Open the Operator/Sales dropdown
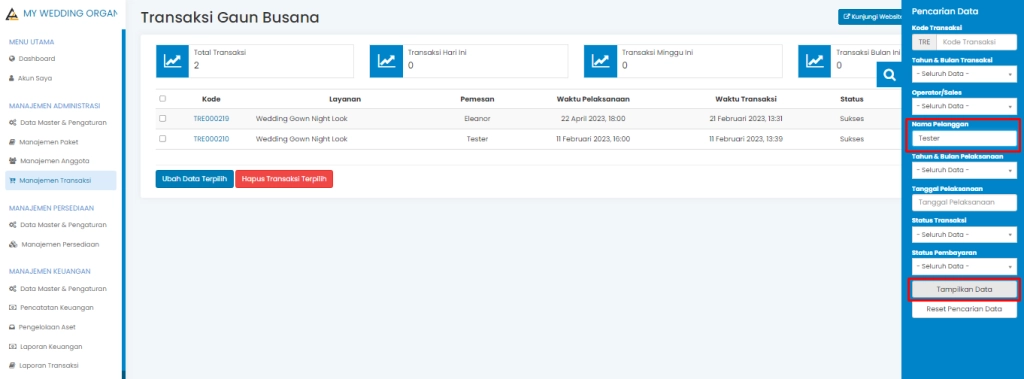Viewport: 1024px width, 379px height. [964, 106]
